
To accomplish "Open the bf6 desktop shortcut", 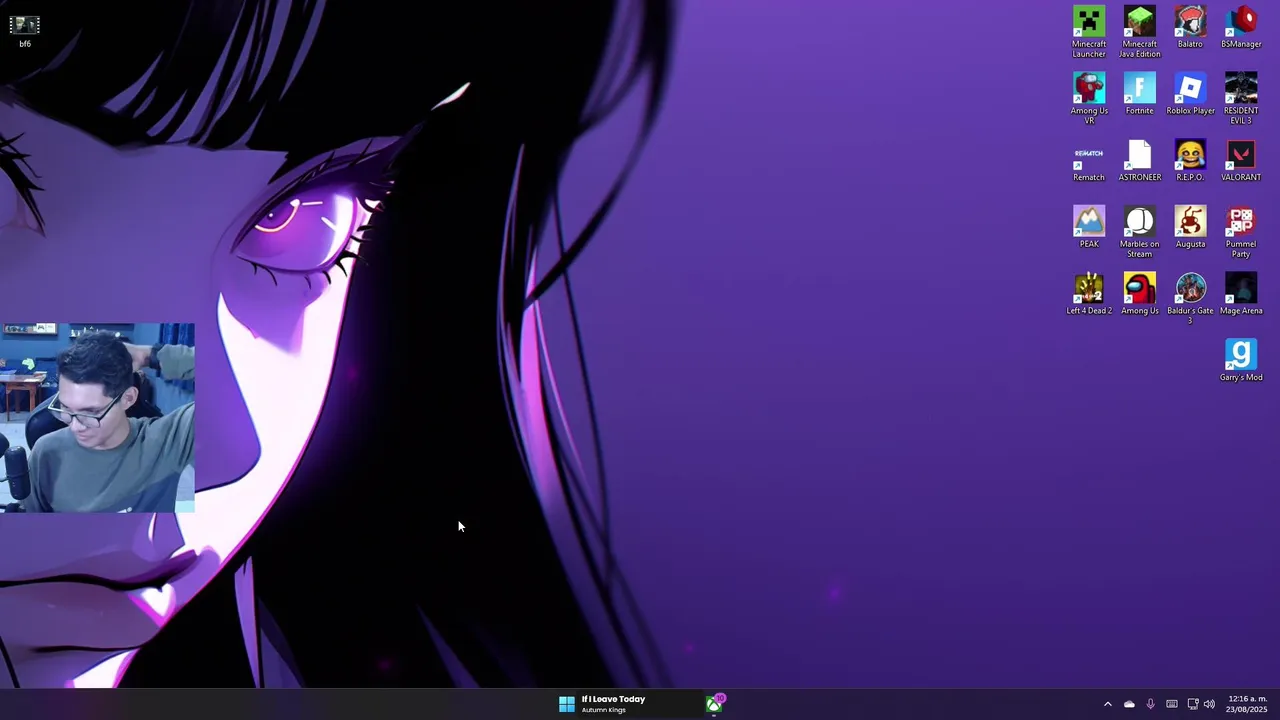I will coord(25,30).
